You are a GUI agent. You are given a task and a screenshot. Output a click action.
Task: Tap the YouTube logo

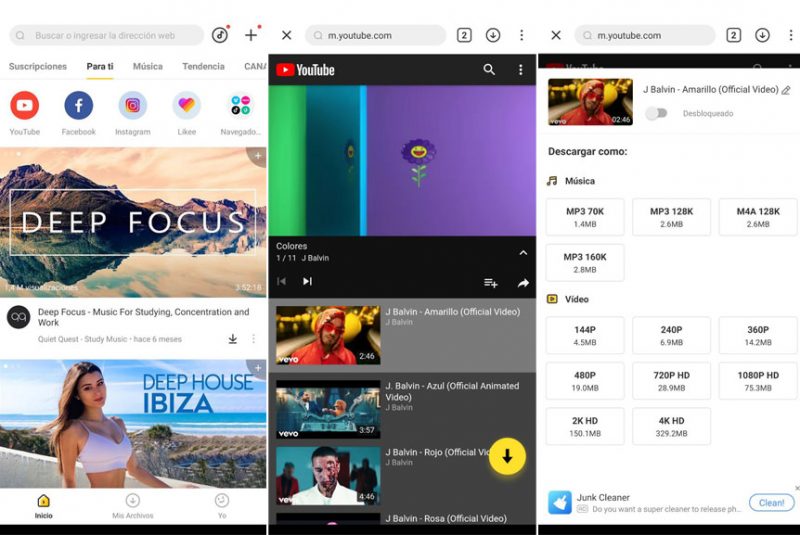(x=305, y=70)
